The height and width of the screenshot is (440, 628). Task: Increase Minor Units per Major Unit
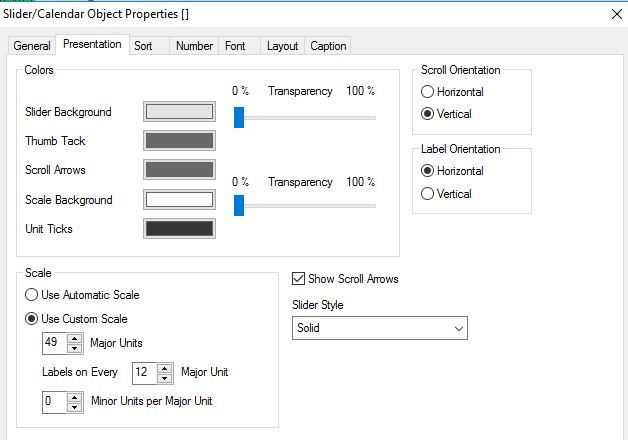click(x=75, y=396)
